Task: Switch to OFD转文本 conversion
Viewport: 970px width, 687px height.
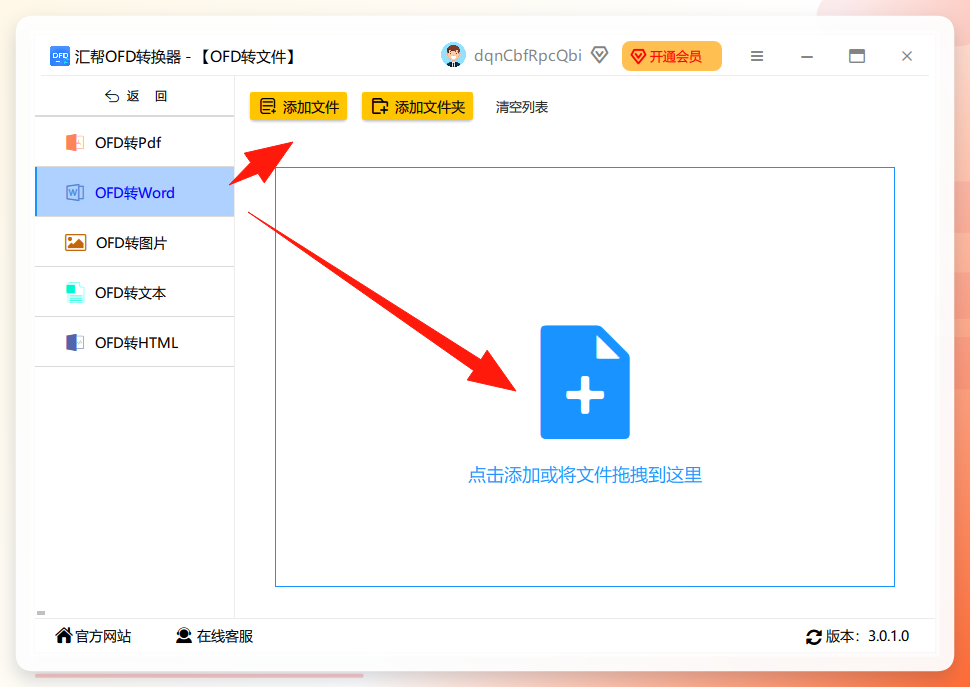Action: (134, 292)
